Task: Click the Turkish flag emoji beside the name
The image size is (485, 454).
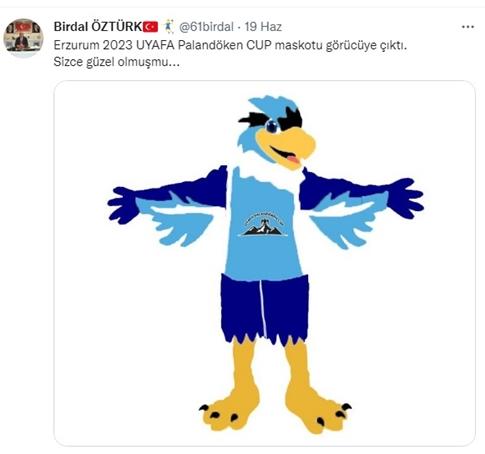Action: coord(151,27)
